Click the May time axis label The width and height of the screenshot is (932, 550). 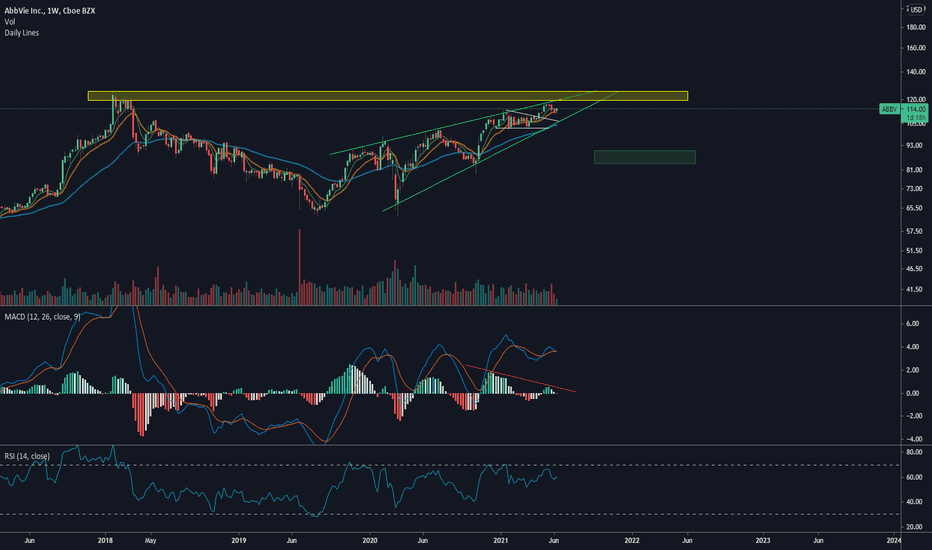point(150,541)
